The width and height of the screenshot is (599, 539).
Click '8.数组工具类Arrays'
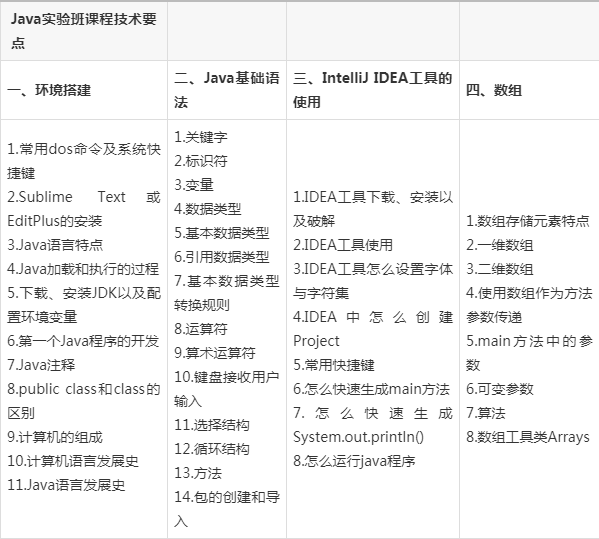528,437
